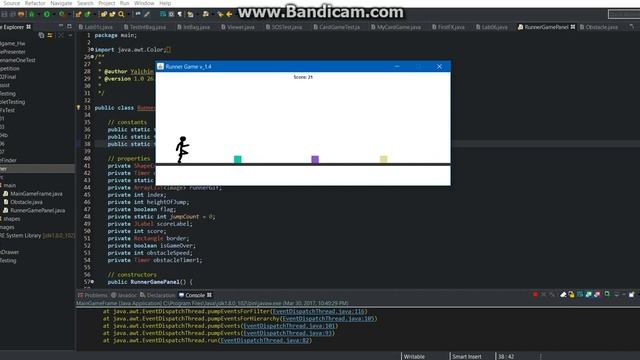The height and width of the screenshot is (360, 640).
Task: Switch to MyCardGame.java editor tab
Action: (395, 27)
